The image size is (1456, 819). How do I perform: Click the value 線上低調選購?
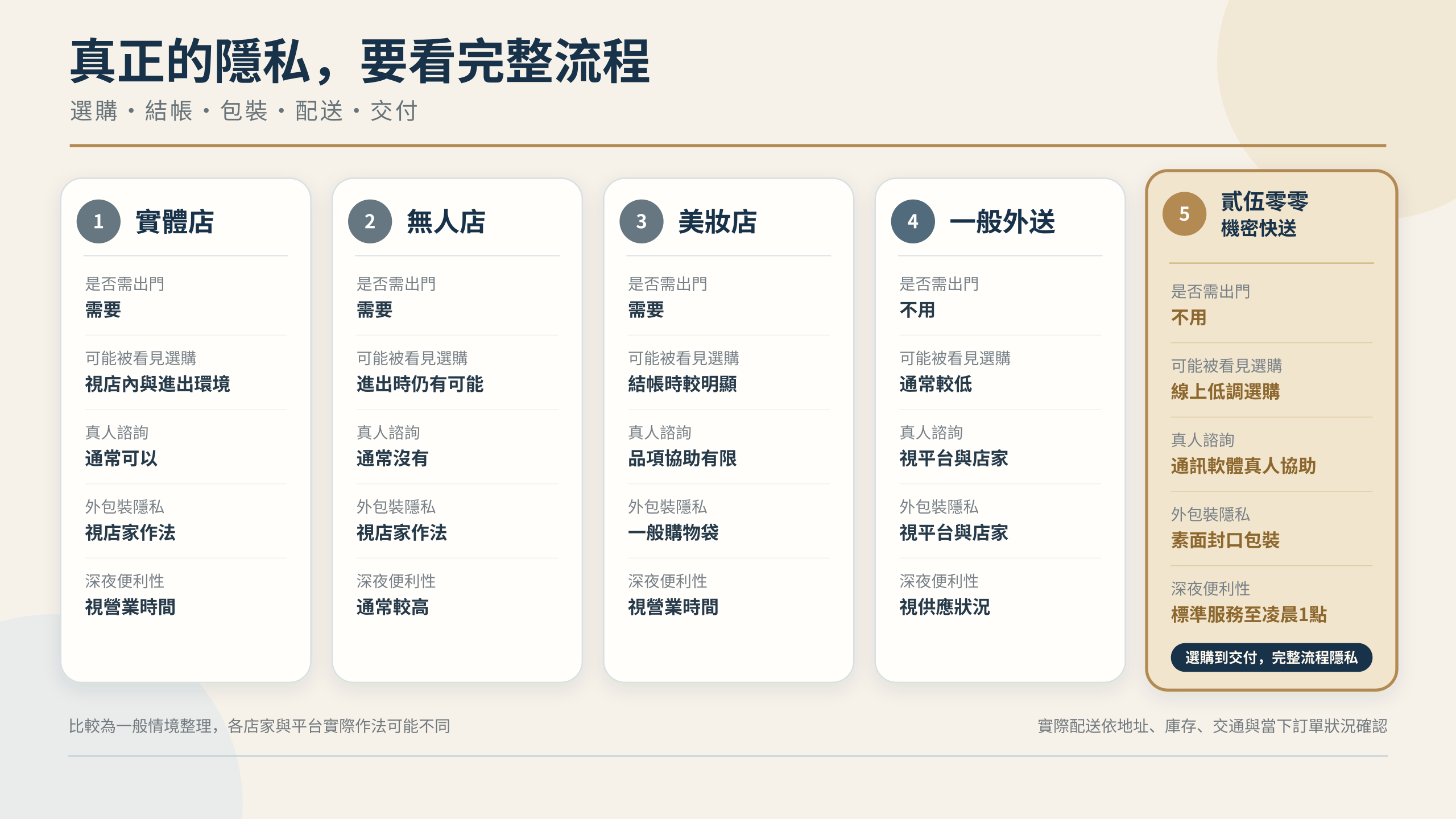[1225, 392]
